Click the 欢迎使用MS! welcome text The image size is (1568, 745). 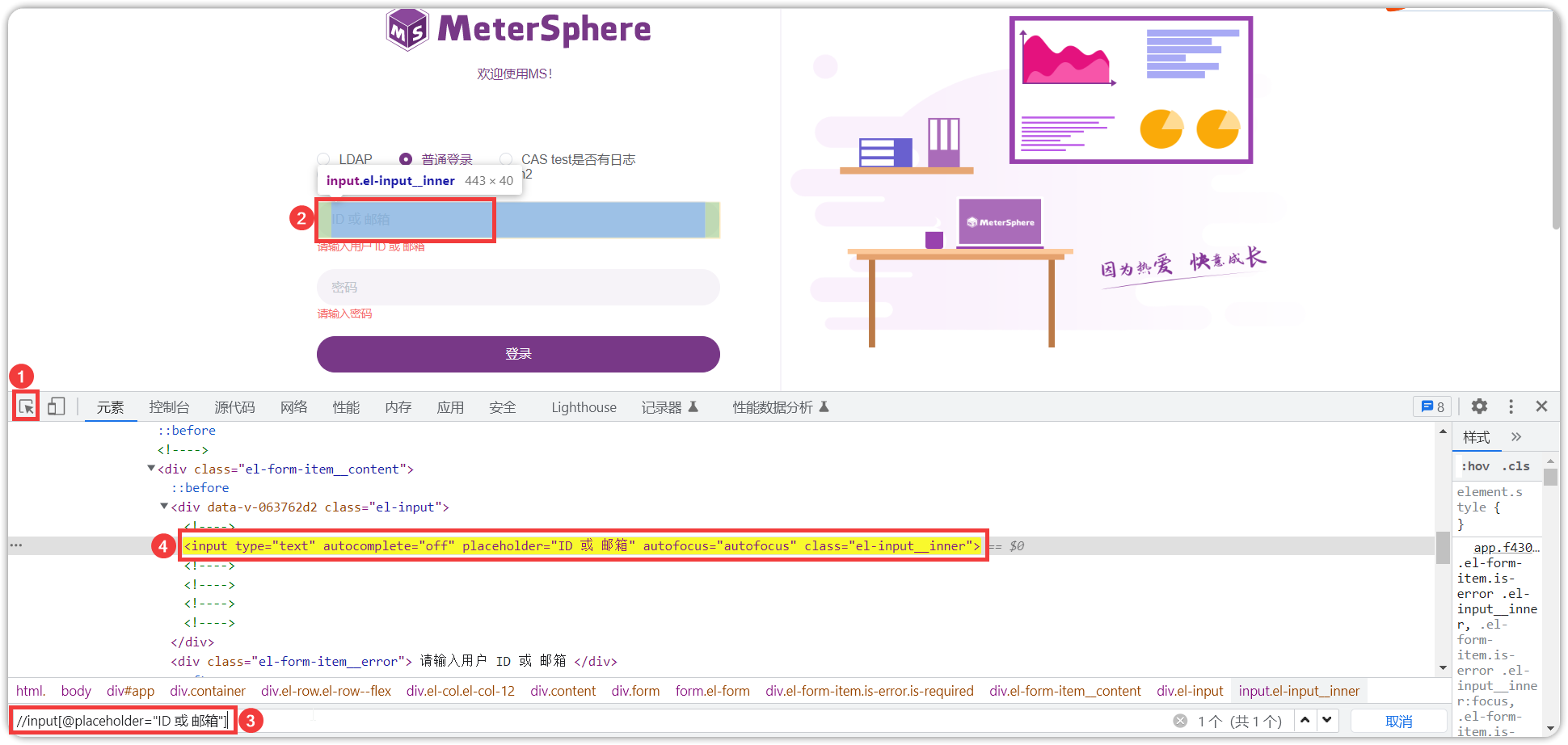(x=515, y=74)
